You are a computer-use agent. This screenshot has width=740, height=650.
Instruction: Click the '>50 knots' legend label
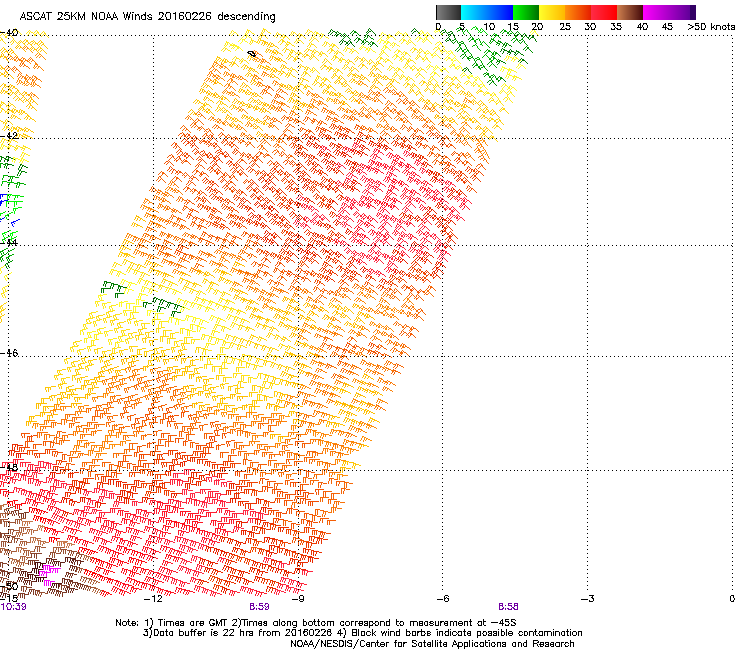coord(711,27)
